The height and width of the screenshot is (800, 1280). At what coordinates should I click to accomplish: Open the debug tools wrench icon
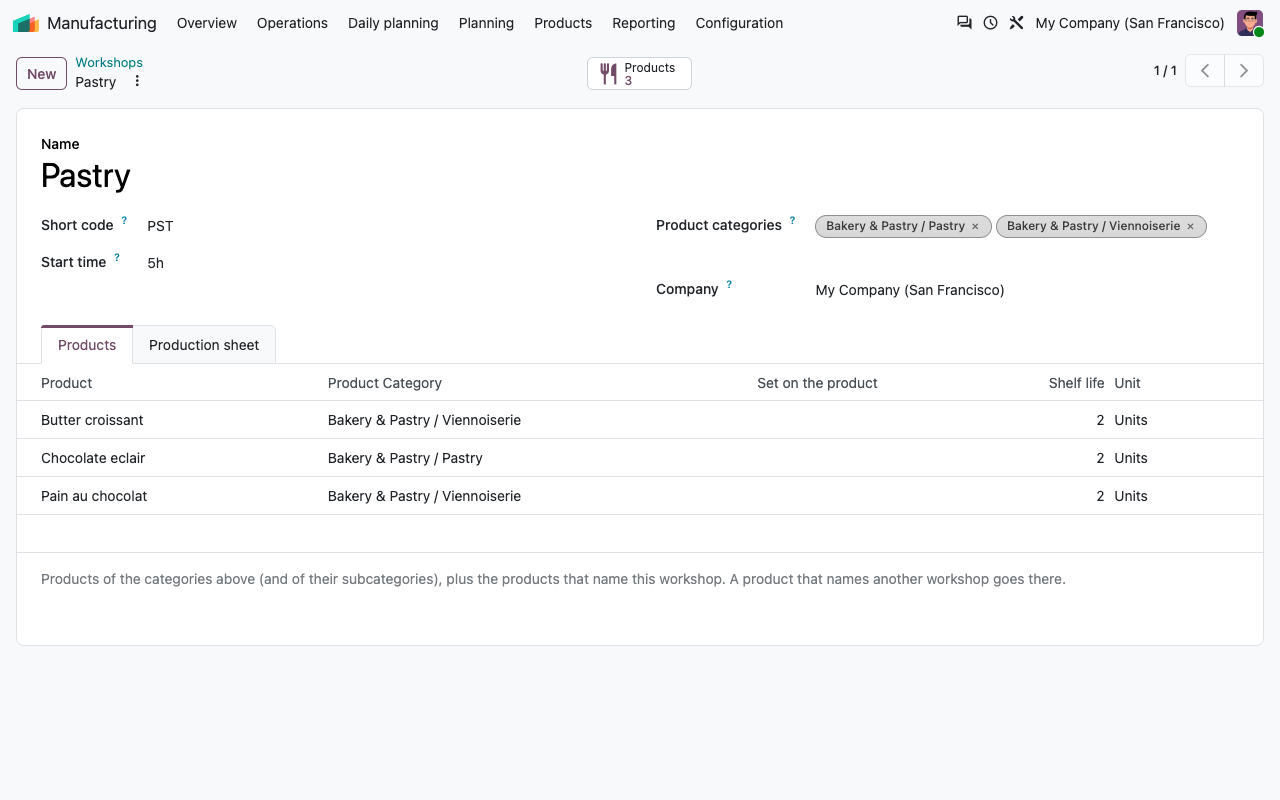point(1016,22)
